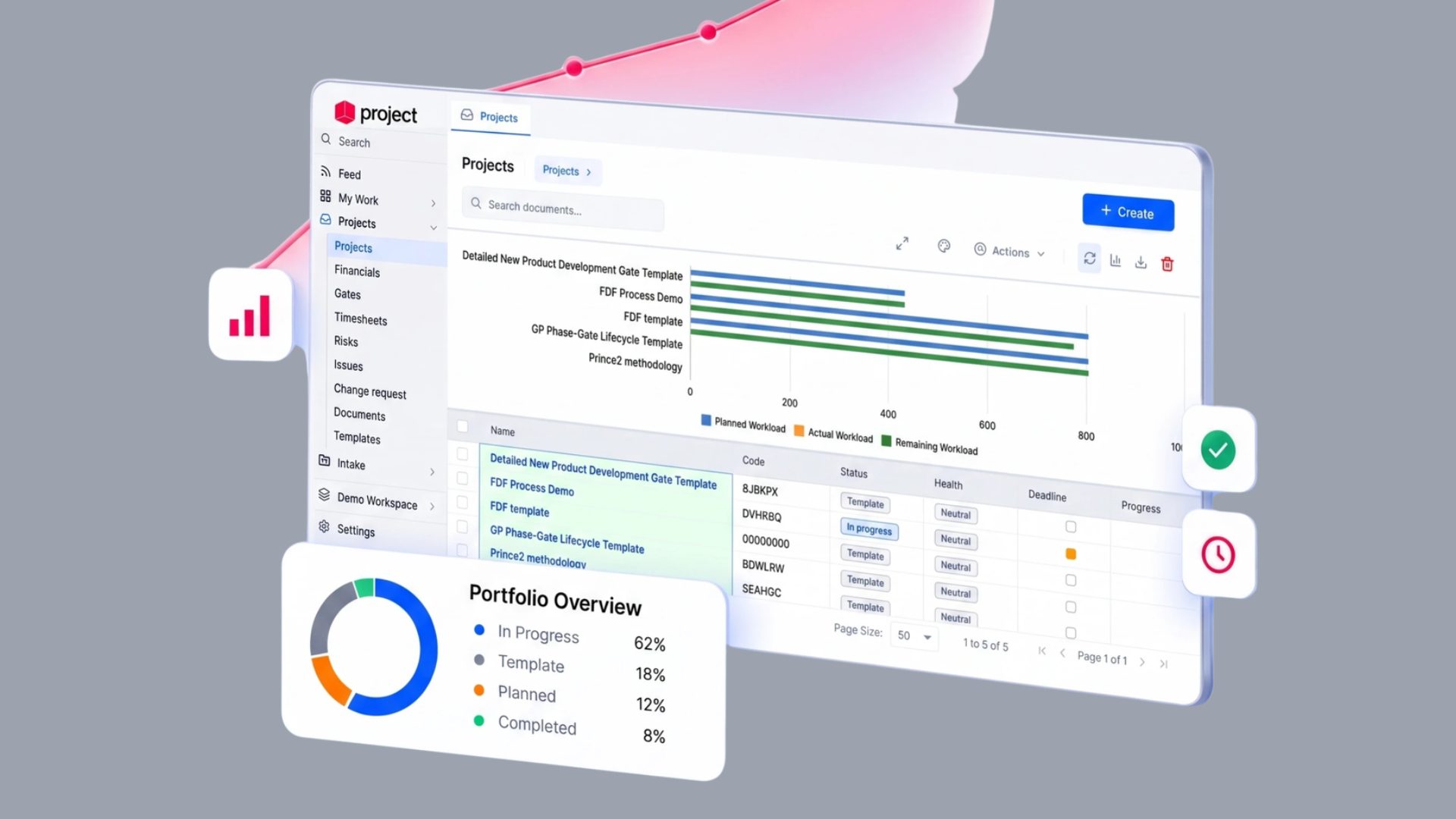This screenshot has height=819, width=1456.
Task: Click the In progress status badge
Action: coord(869,529)
